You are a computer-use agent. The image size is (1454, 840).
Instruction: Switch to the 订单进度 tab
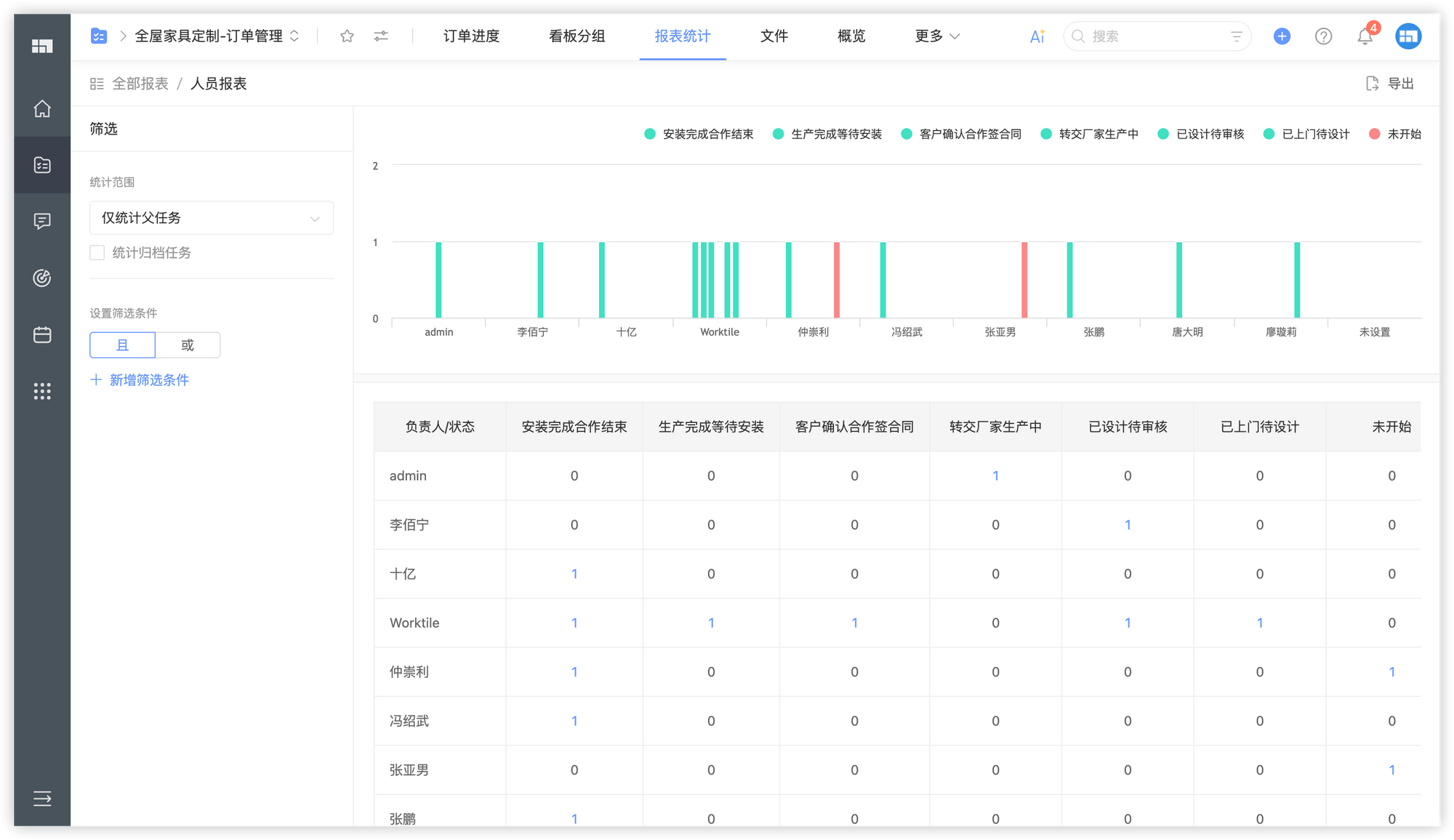click(471, 36)
